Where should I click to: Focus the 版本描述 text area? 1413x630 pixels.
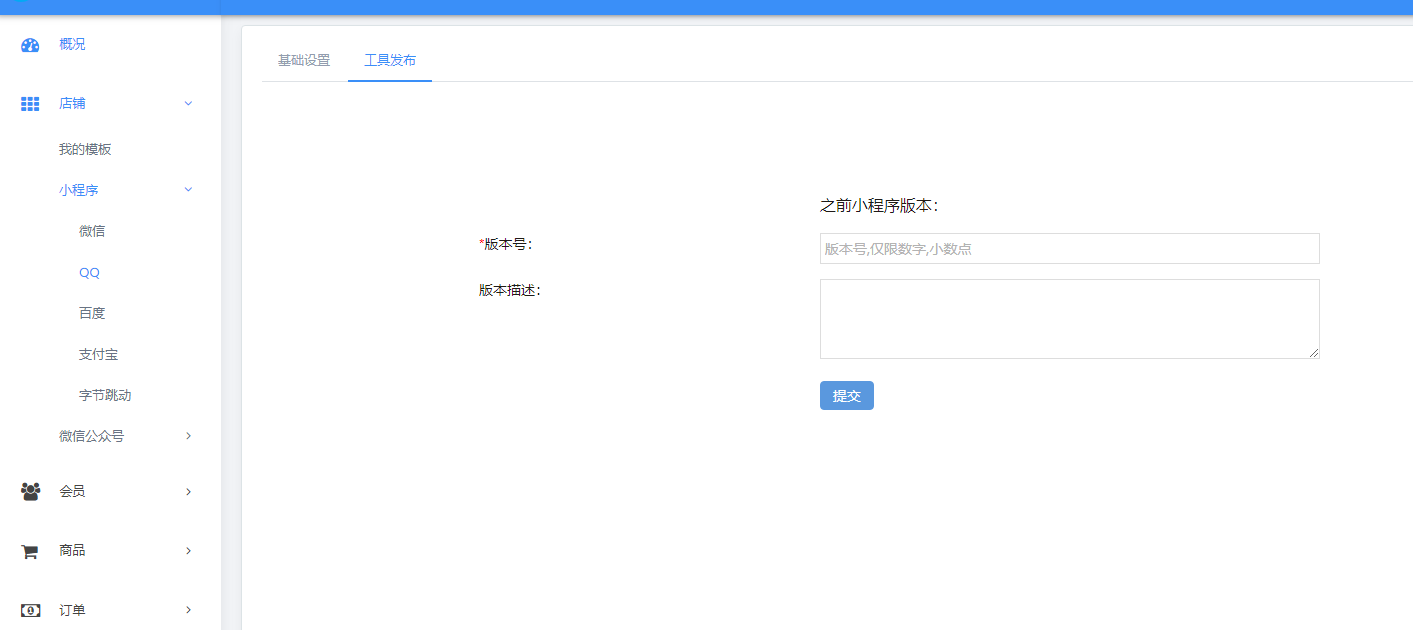[x=1070, y=319]
